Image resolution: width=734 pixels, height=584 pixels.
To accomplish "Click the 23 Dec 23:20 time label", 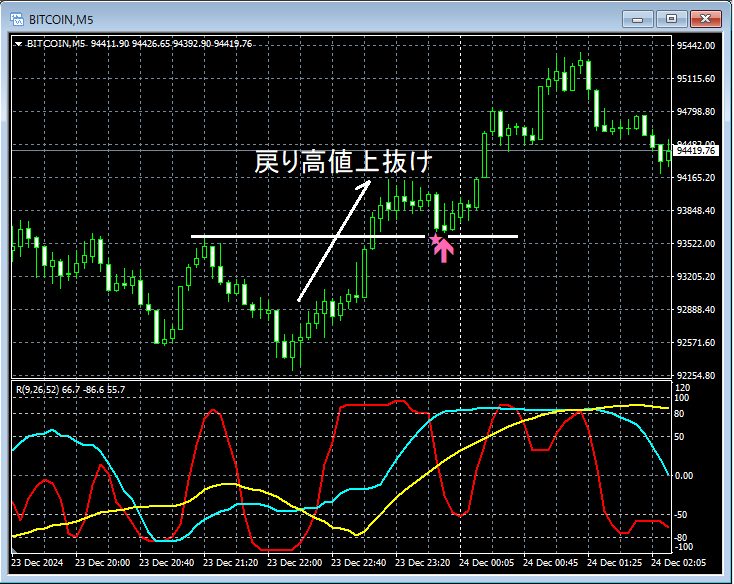I will pos(422,562).
